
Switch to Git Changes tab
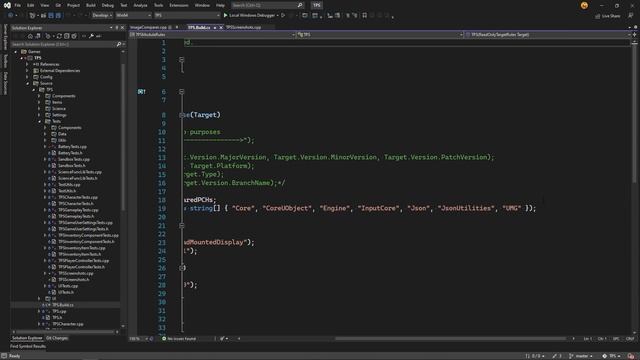pyautogui.click(x=57, y=338)
